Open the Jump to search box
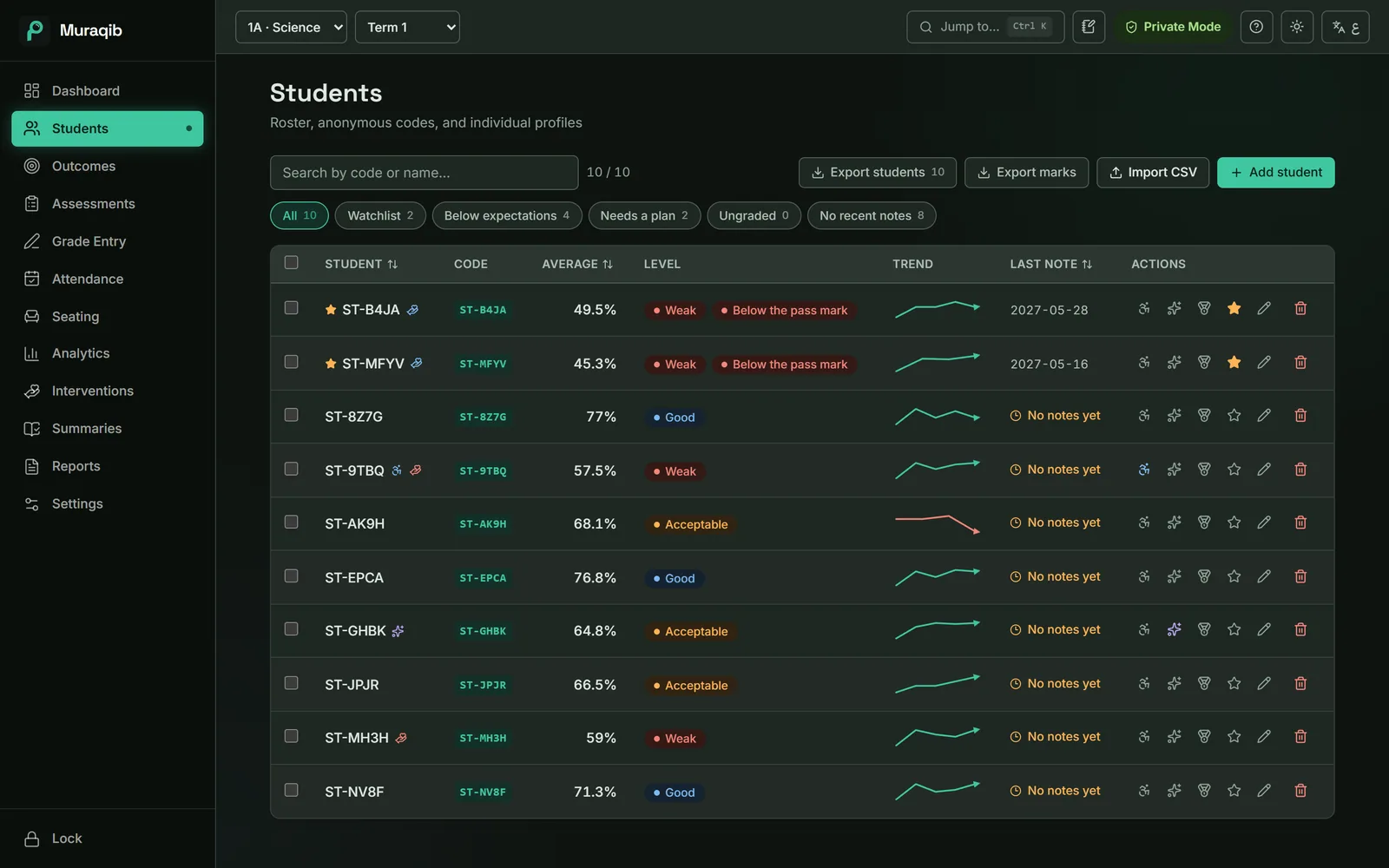This screenshot has width=1389, height=868. (x=985, y=27)
